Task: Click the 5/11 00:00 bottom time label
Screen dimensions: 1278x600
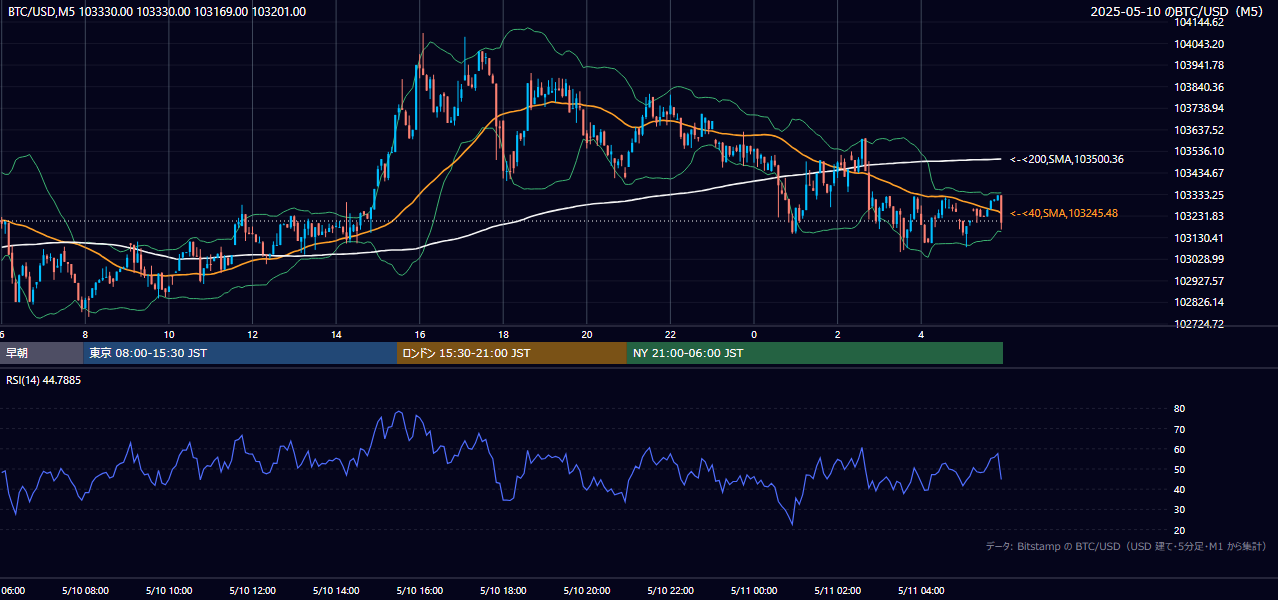Action: point(754,590)
